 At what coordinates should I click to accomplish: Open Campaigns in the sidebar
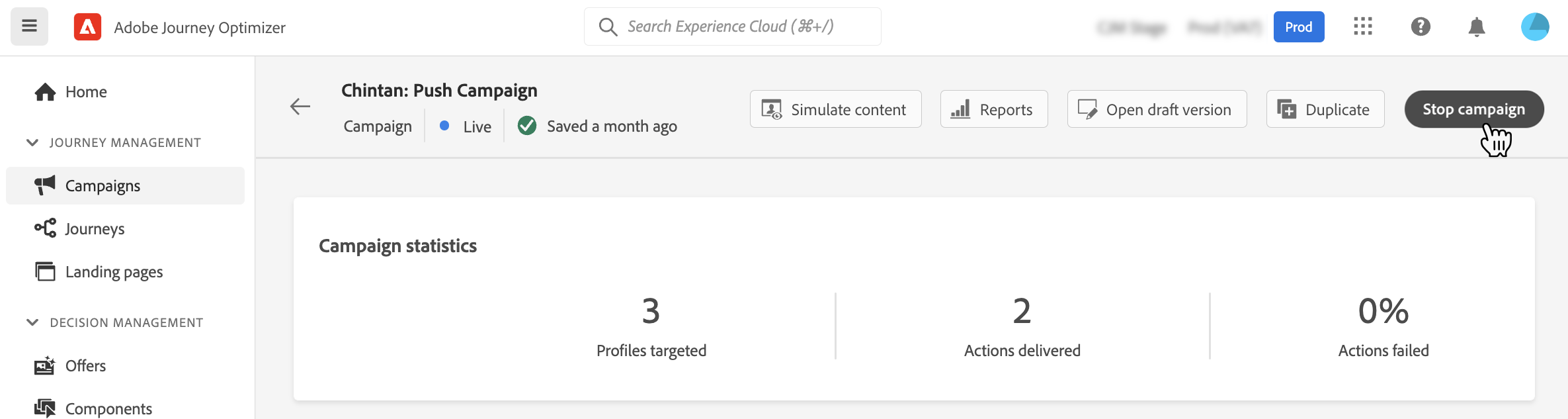click(103, 186)
